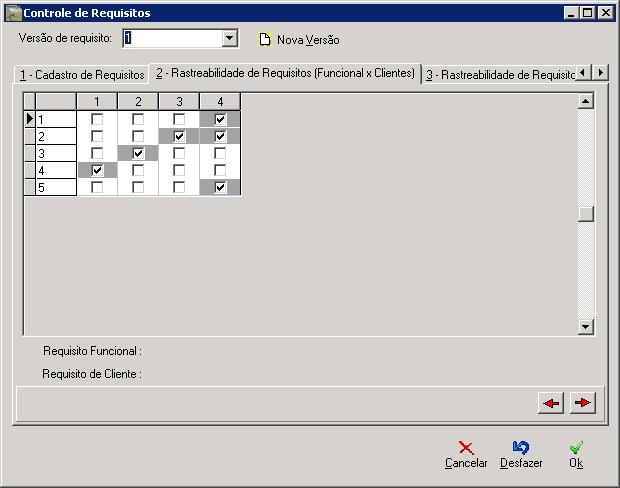This screenshot has height=488, width=620.
Task: Check row 4 column 3 checkbox
Action: (x=179, y=170)
